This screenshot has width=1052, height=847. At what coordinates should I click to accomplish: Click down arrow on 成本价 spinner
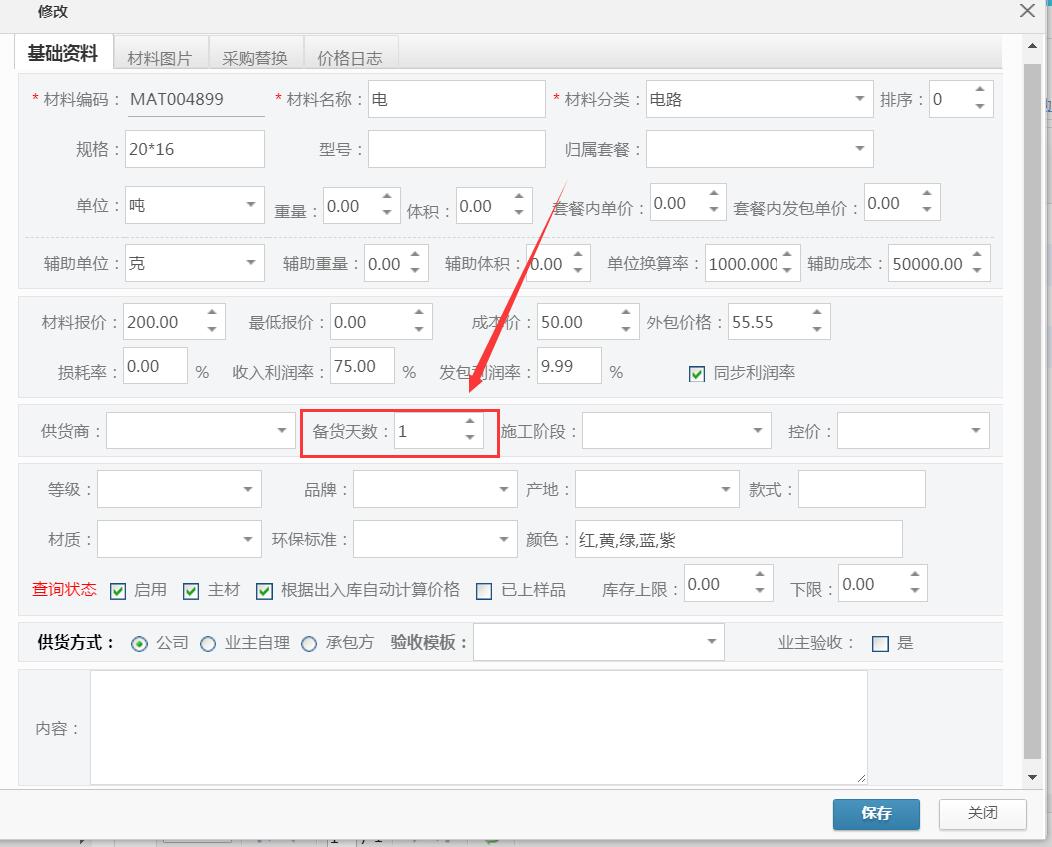pos(625,330)
